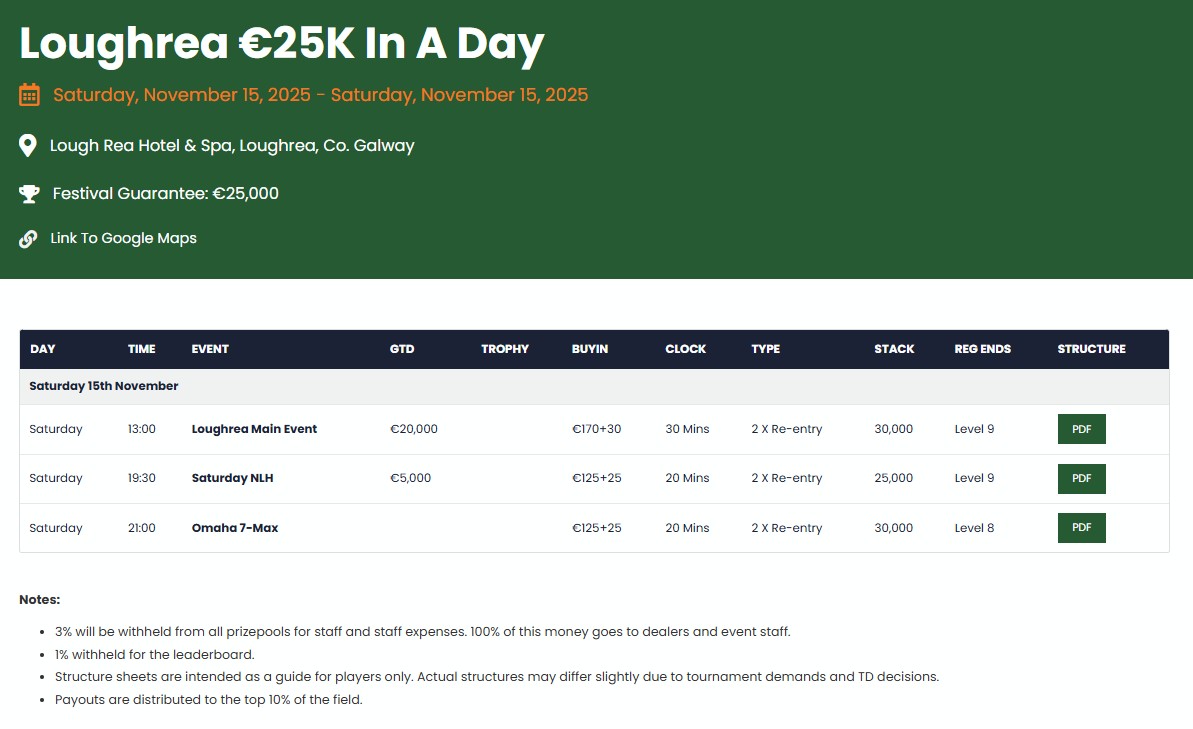1193x729 pixels.
Task: Click the calendar icon beside the date
Action: point(29,95)
